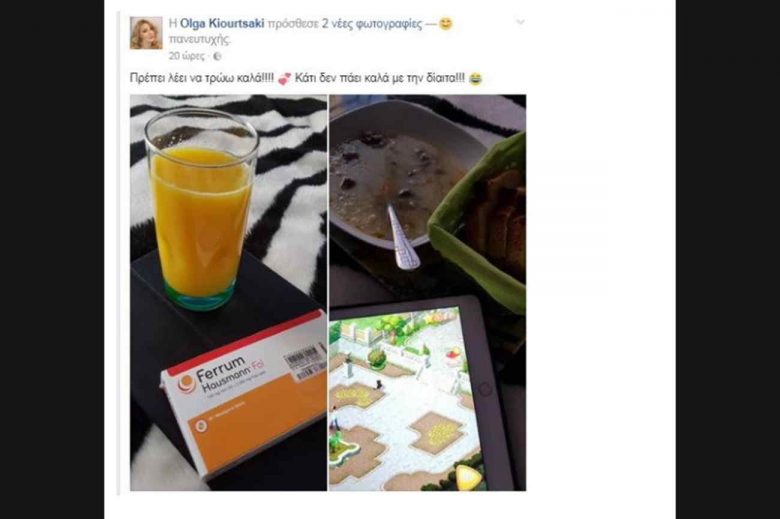
Task: Click the laughing tears emoji
Action: click(476, 79)
